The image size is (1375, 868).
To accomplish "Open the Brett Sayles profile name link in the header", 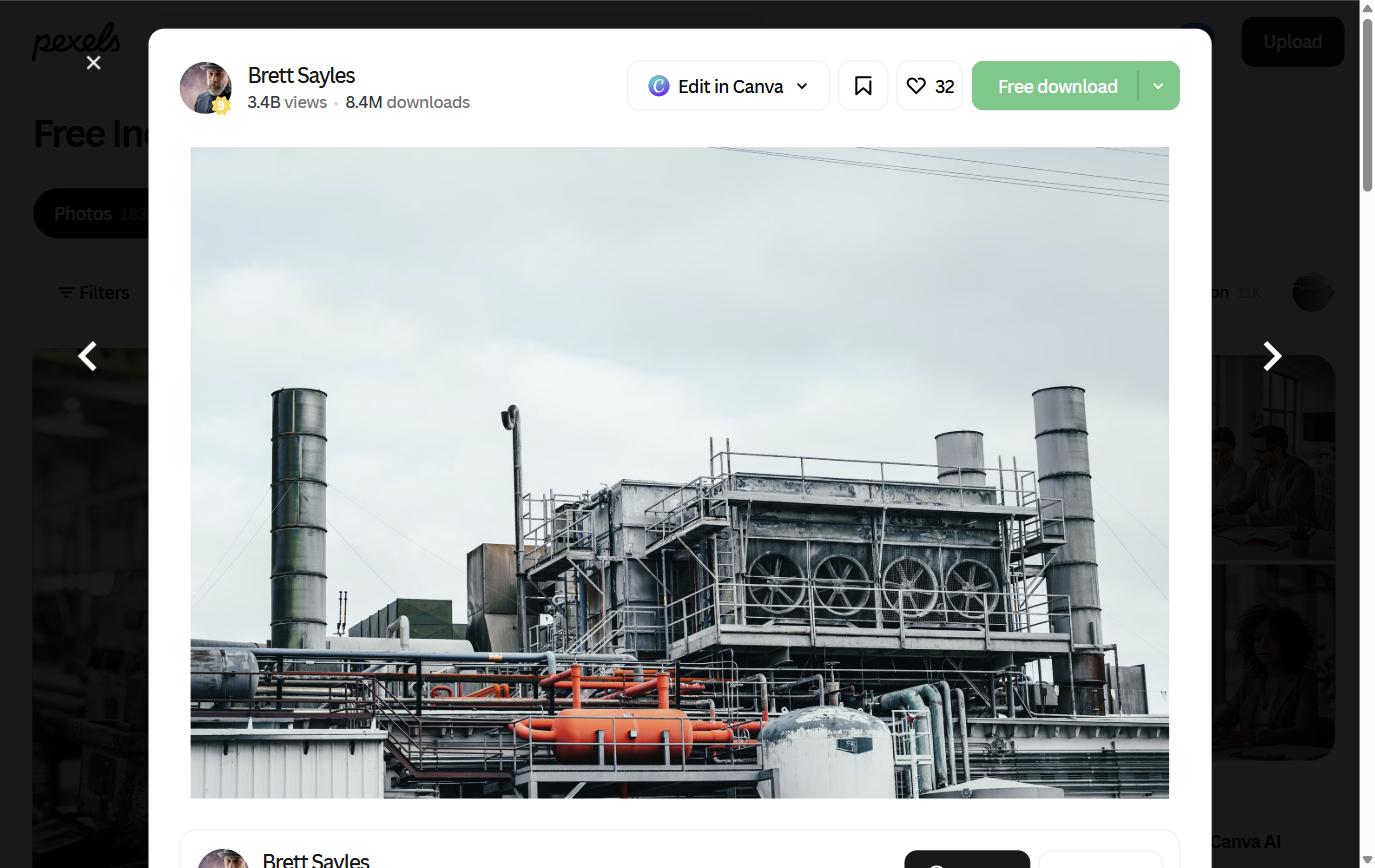I will click(x=301, y=76).
